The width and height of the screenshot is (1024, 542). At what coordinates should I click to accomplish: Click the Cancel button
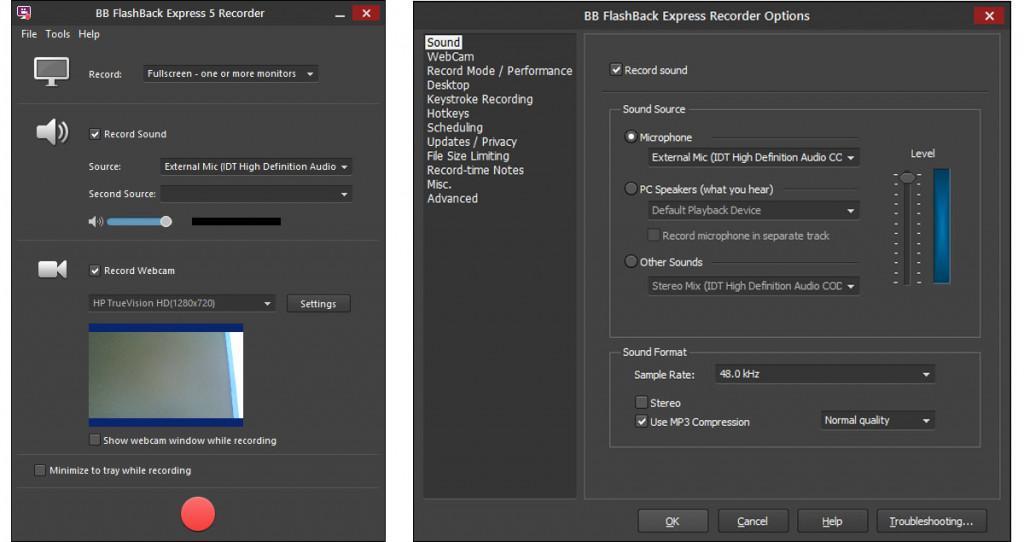click(x=752, y=521)
